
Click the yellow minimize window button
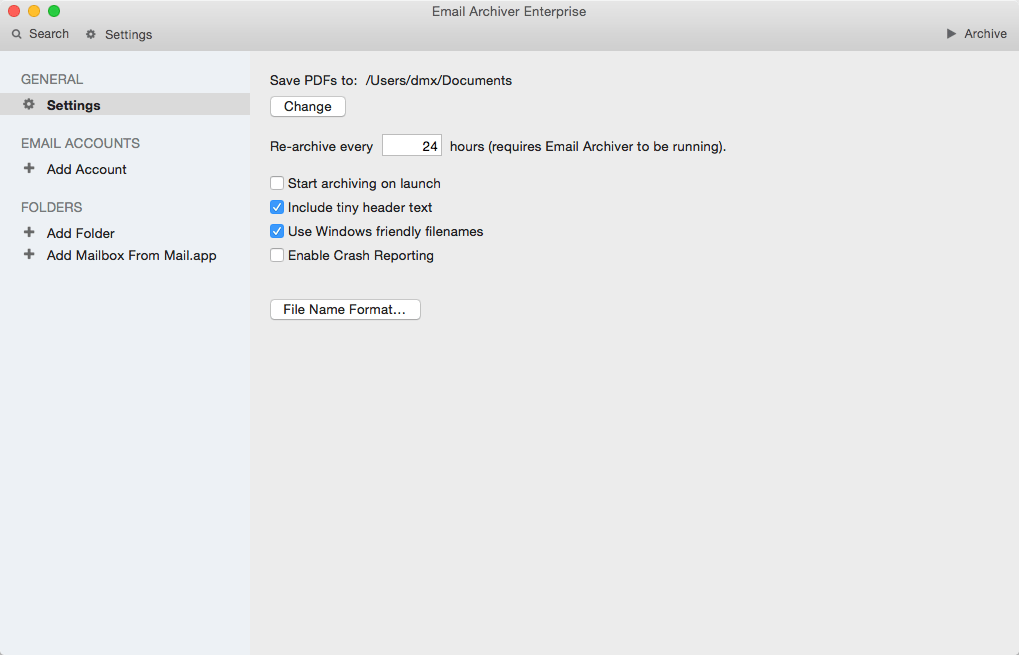click(x=34, y=11)
